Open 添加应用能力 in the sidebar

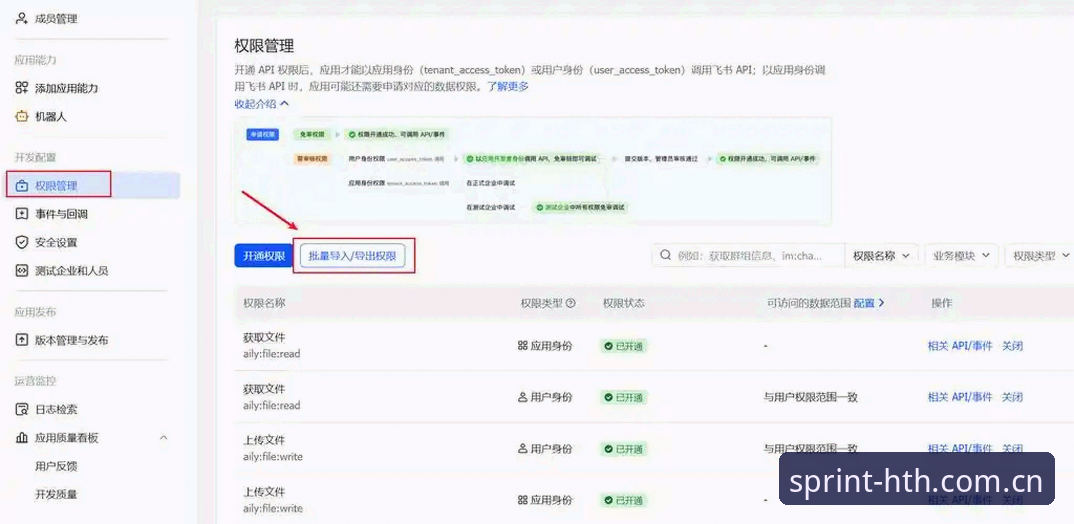pos(66,88)
